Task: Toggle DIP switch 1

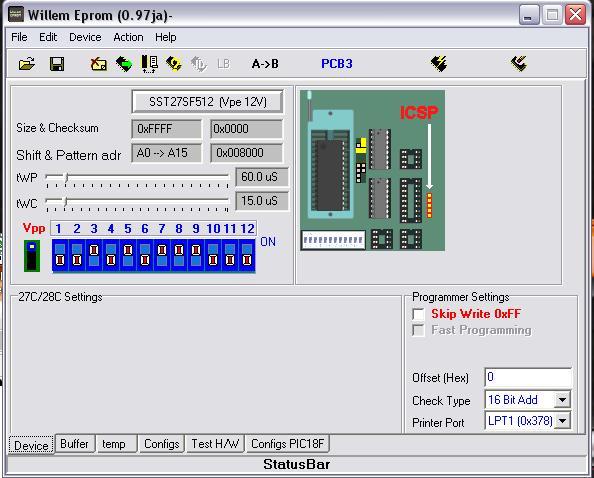Action: tap(60, 256)
